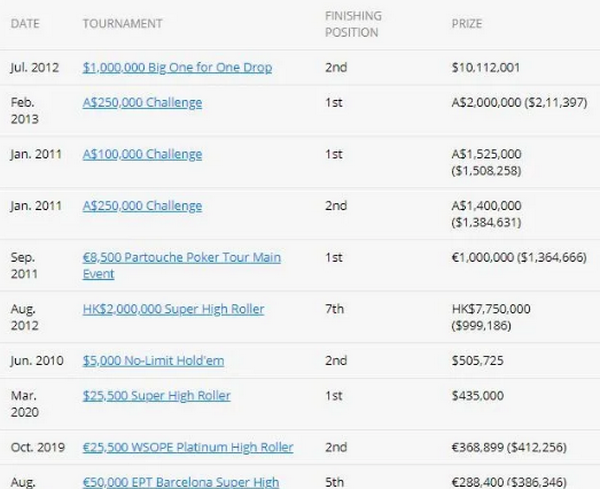The height and width of the screenshot is (489, 600).
Task: Open the €50,000 EPT Barcelona Super High link
Action: point(181,482)
